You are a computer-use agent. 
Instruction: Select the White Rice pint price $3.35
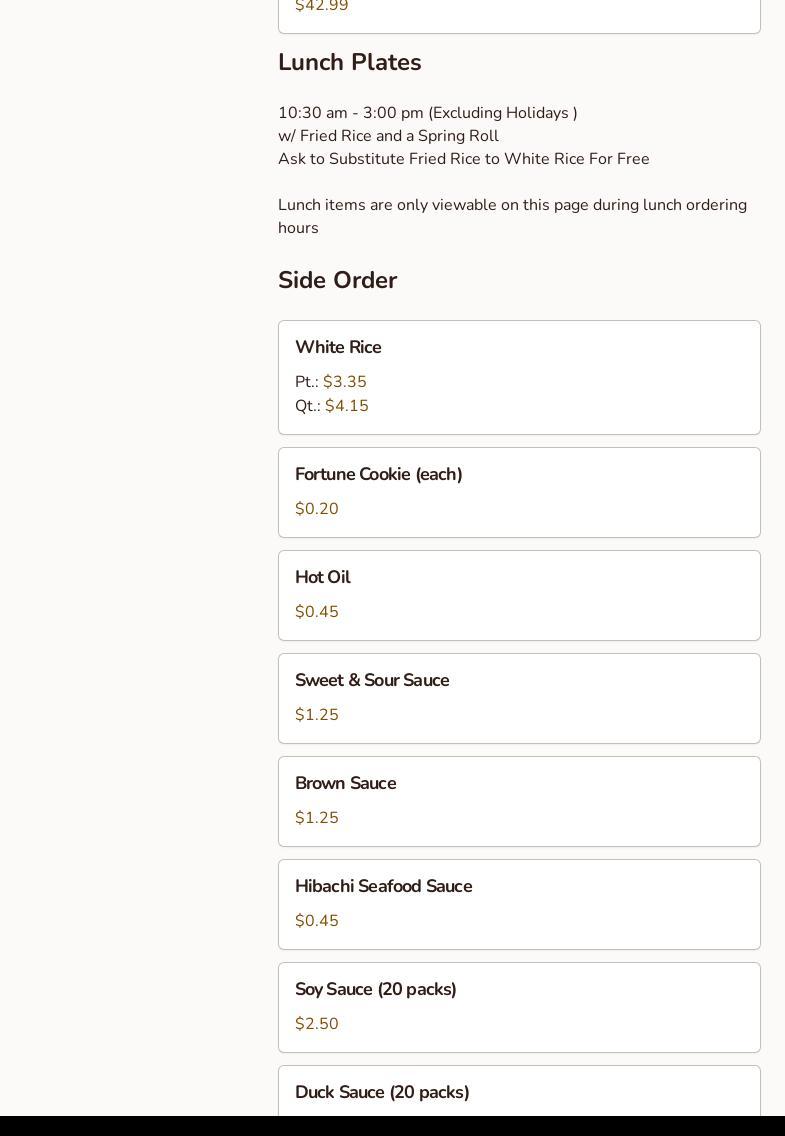coord(345,382)
